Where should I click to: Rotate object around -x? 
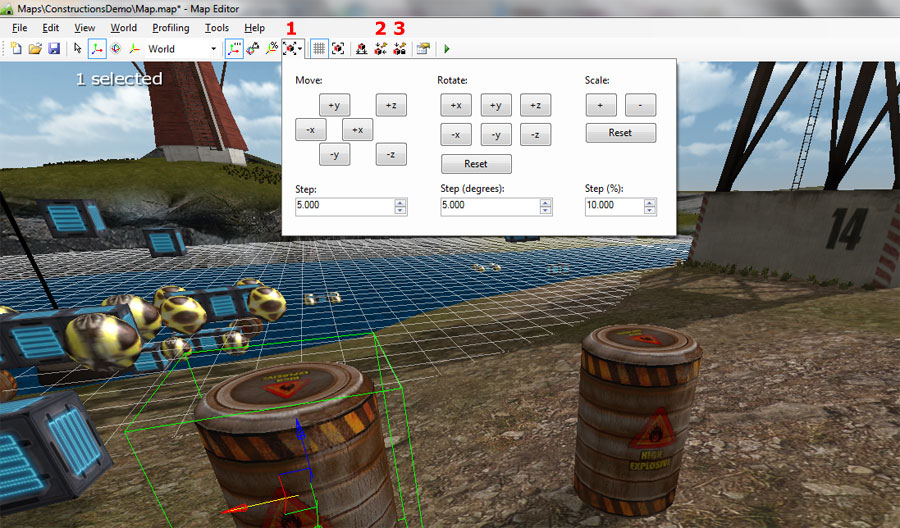[x=456, y=134]
